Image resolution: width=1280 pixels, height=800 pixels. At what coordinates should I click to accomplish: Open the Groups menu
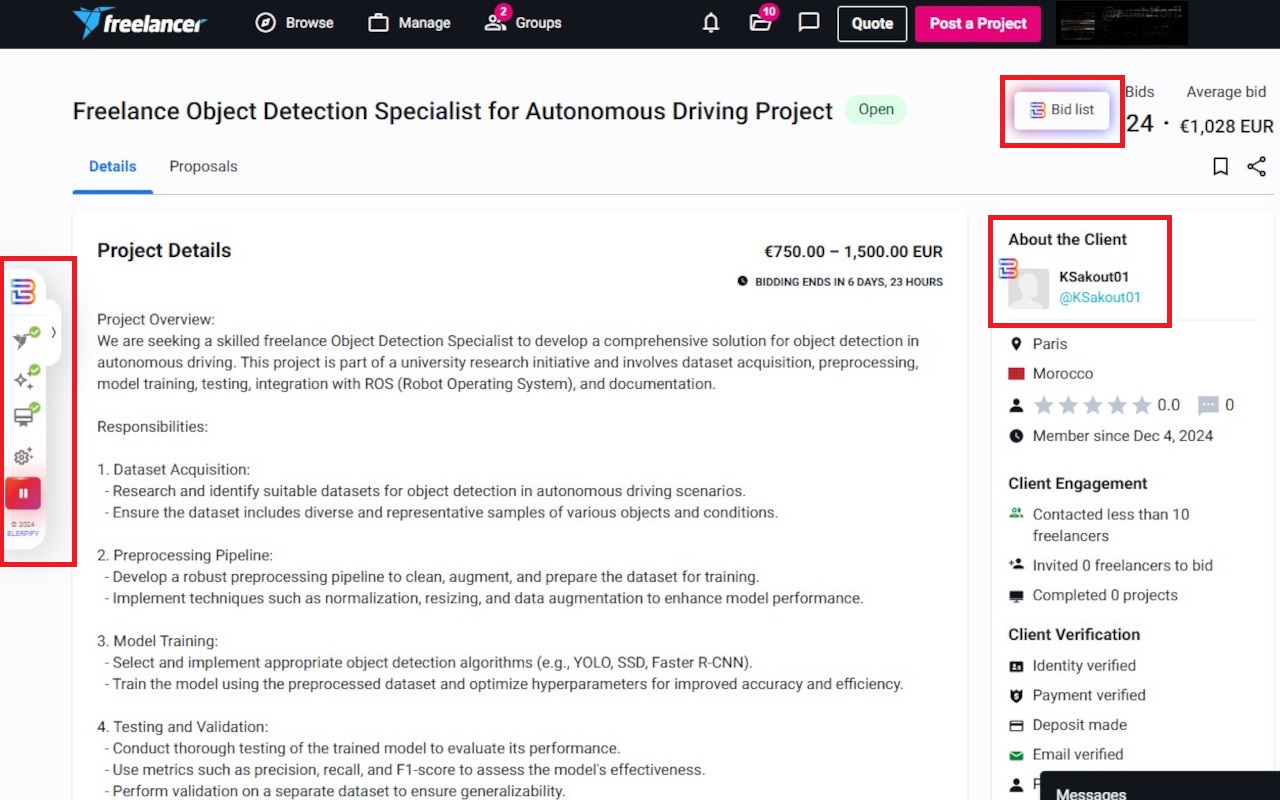(523, 23)
